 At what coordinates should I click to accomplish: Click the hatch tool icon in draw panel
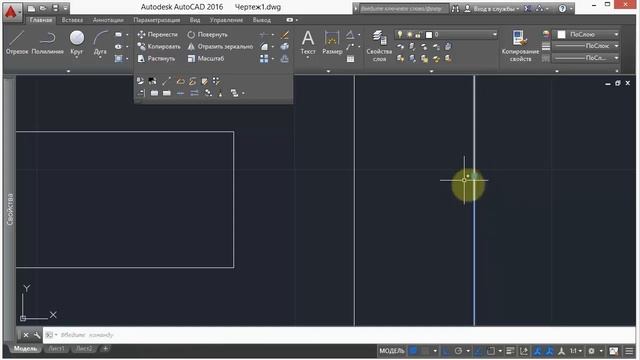pyautogui.click(x=118, y=58)
